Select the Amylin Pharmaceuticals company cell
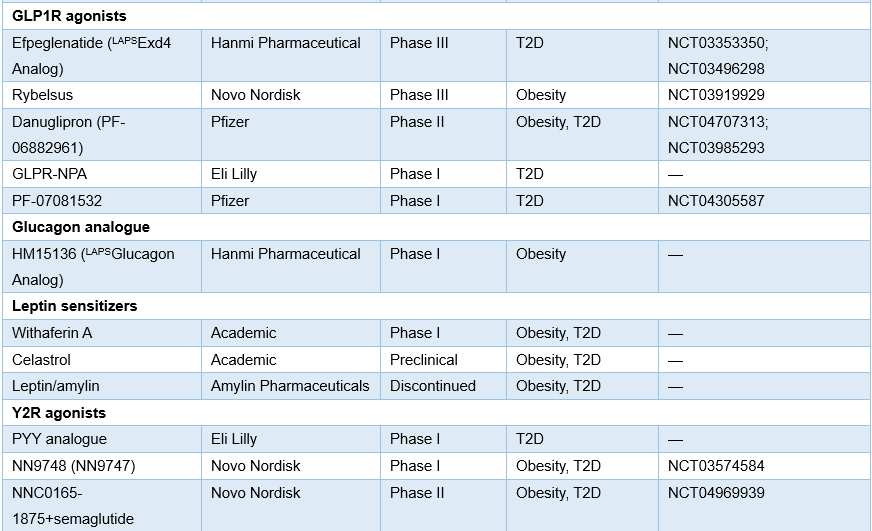The width and height of the screenshot is (872, 531). pos(290,386)
